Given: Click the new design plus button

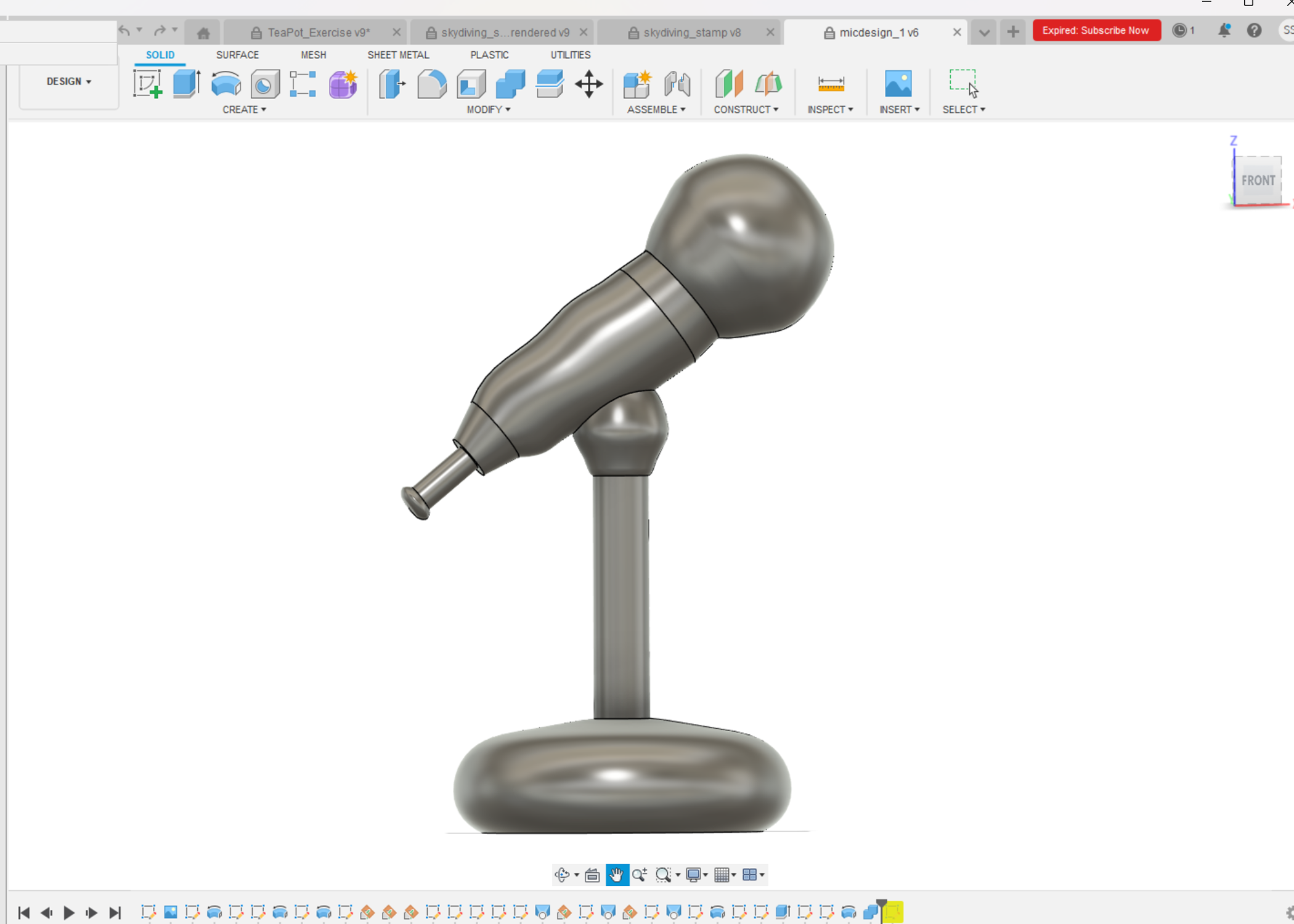Looking at the screenshot, I should click(1012, 32).
